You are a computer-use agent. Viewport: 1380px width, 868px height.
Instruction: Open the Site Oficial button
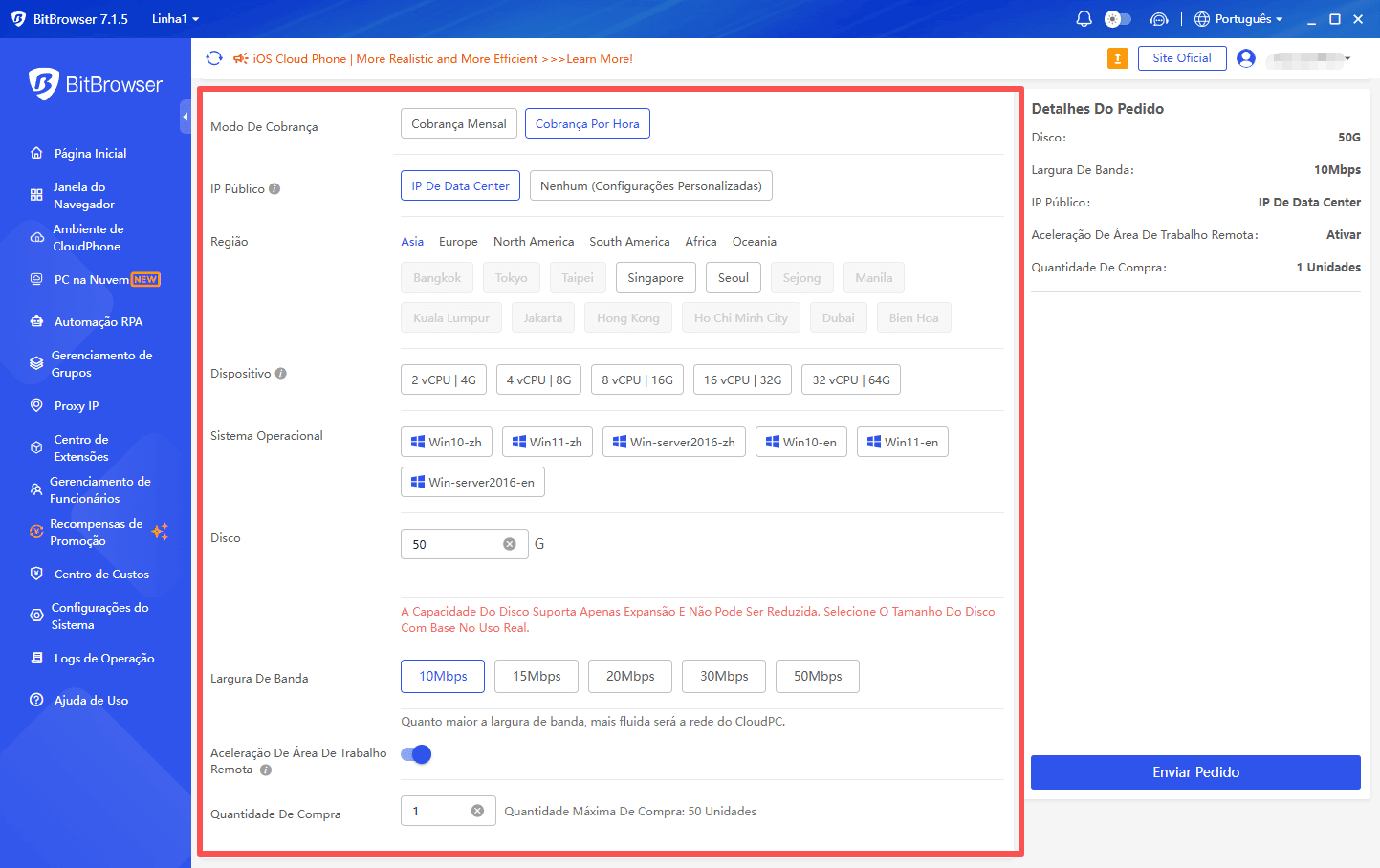click(x=1182, y=58)
